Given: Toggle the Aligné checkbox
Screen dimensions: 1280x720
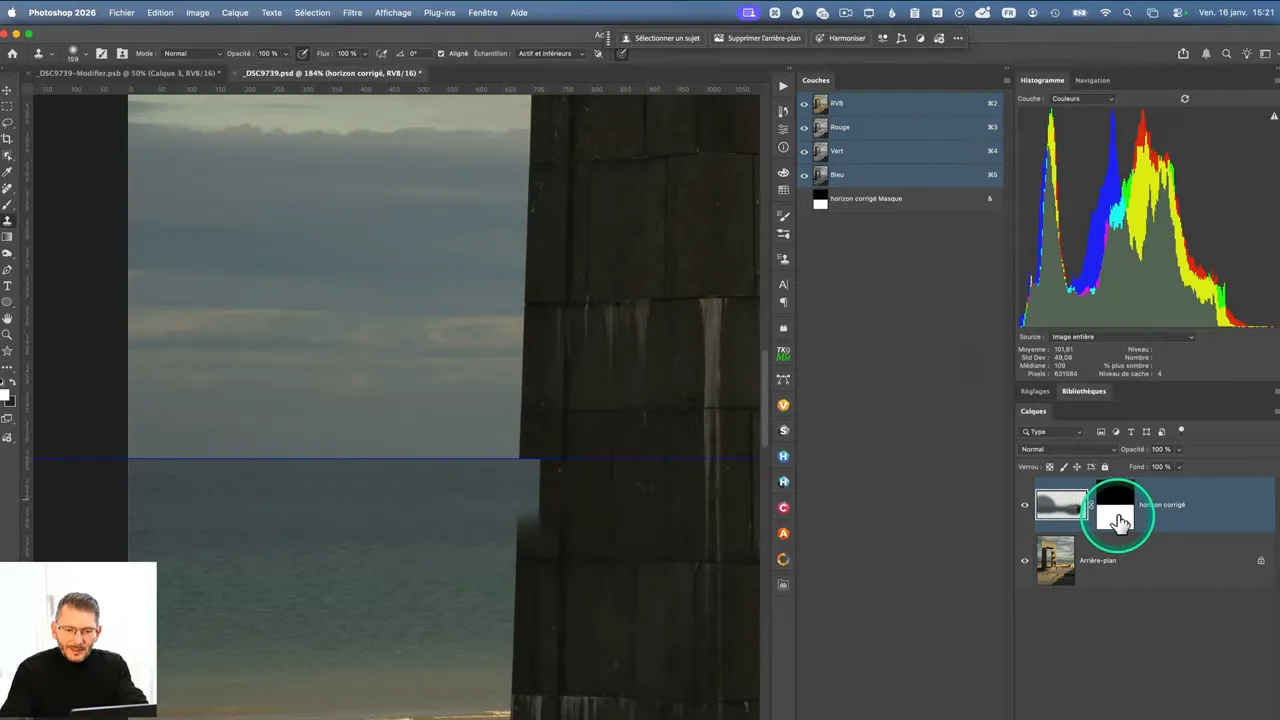Looking at the screenshot, I should pos(441,53).
